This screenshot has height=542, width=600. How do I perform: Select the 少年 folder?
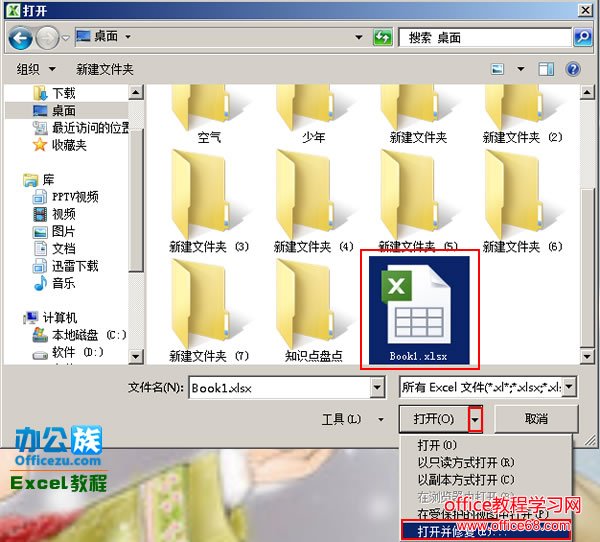[x=313, y=115]
